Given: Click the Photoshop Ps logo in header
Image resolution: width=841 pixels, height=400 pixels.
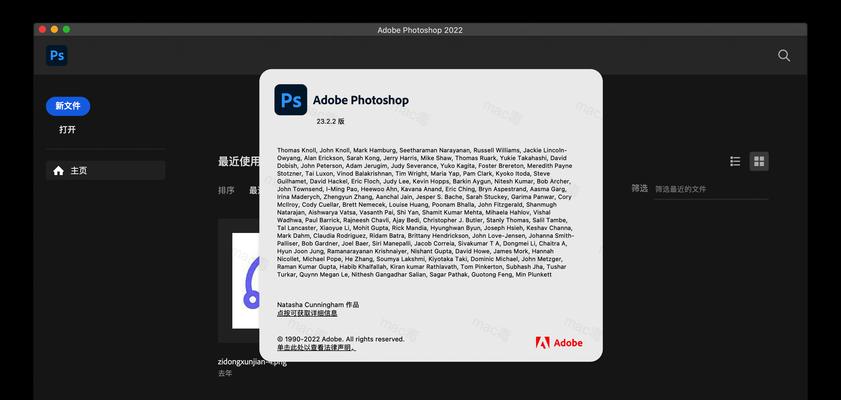Looking at the screenshot, I should [x=57, y=56].
